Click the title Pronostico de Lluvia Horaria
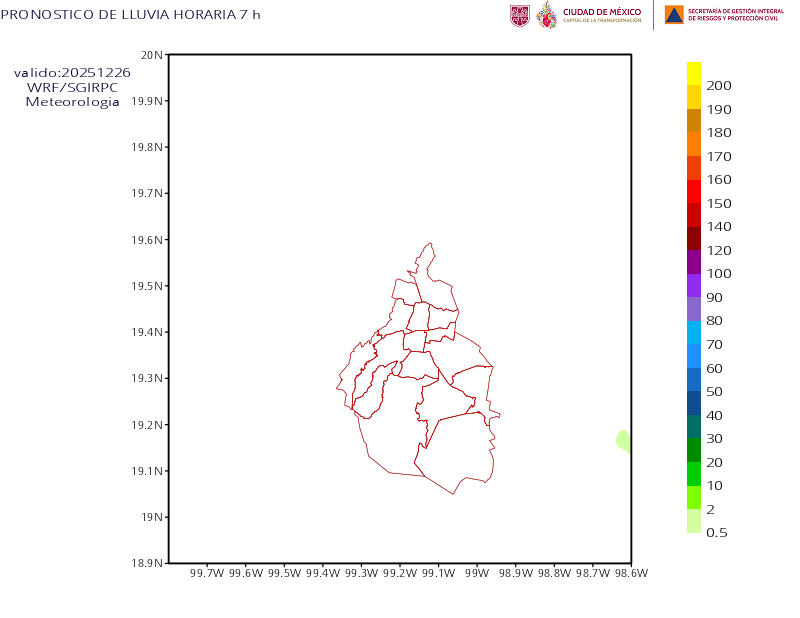 (130, 14)
